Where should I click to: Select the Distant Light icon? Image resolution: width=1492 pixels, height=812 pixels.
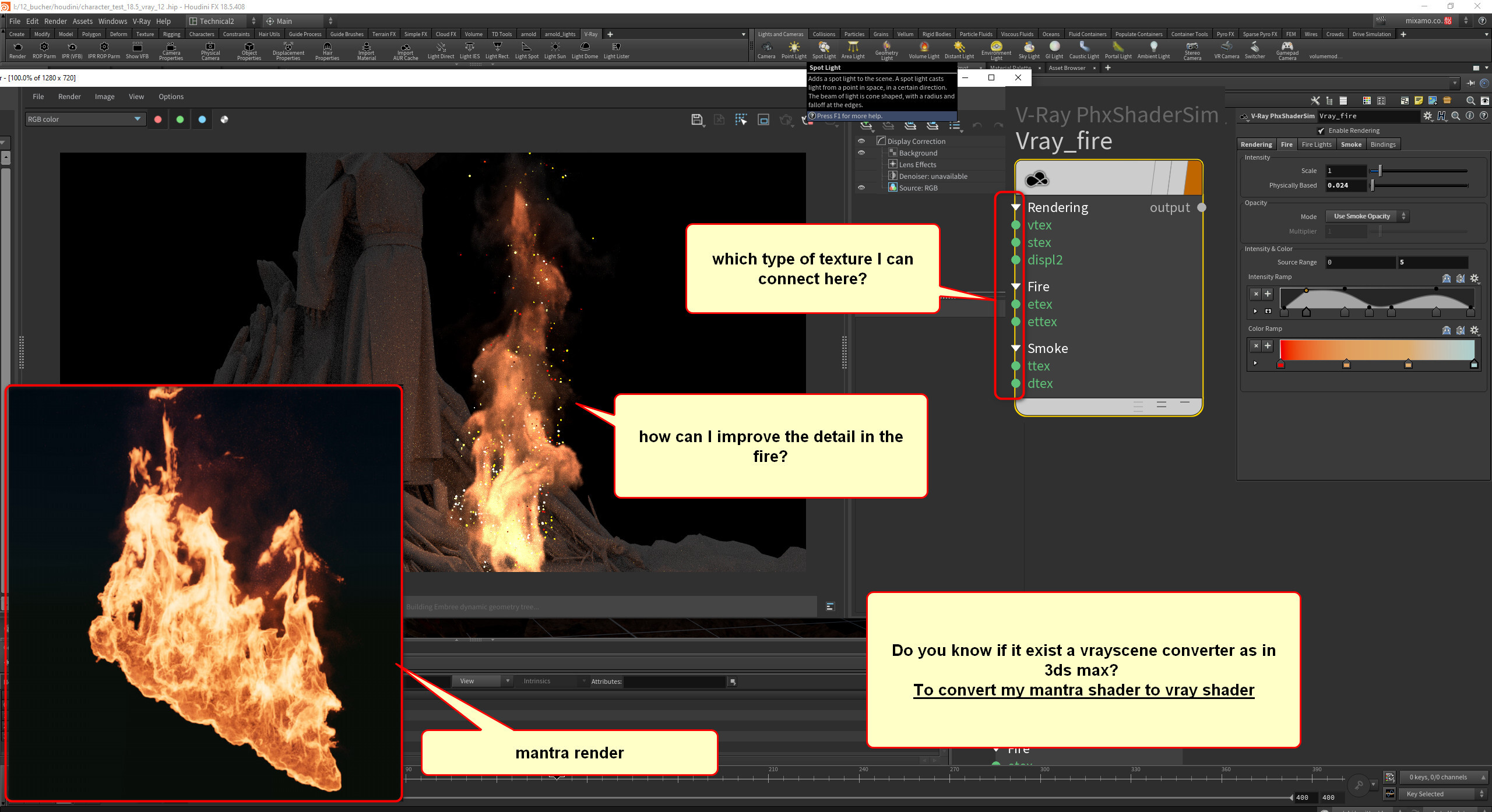[x=958, y=51]
